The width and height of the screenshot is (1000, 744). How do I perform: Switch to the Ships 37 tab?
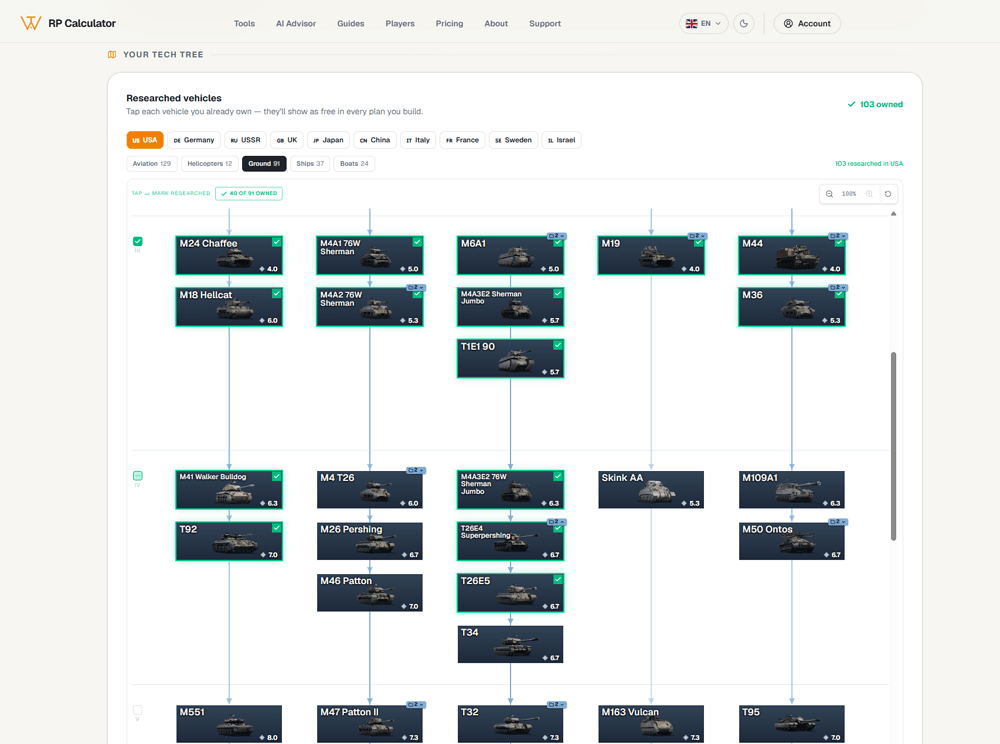coord(310,164)
